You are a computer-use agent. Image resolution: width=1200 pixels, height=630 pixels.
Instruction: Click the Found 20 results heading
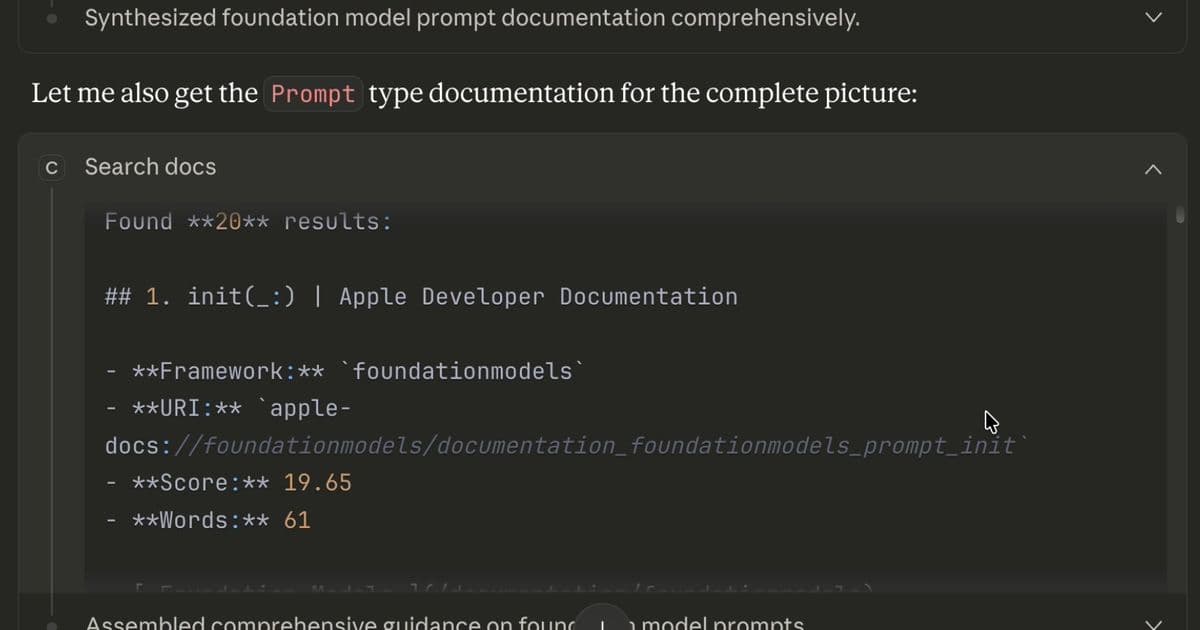(248, 221)
